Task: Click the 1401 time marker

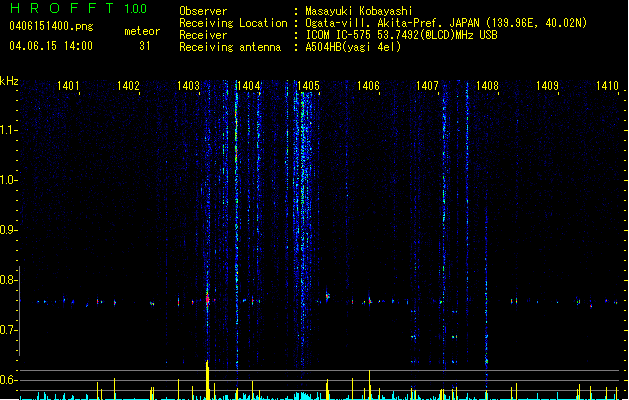Action: click(x=68, y=86)
